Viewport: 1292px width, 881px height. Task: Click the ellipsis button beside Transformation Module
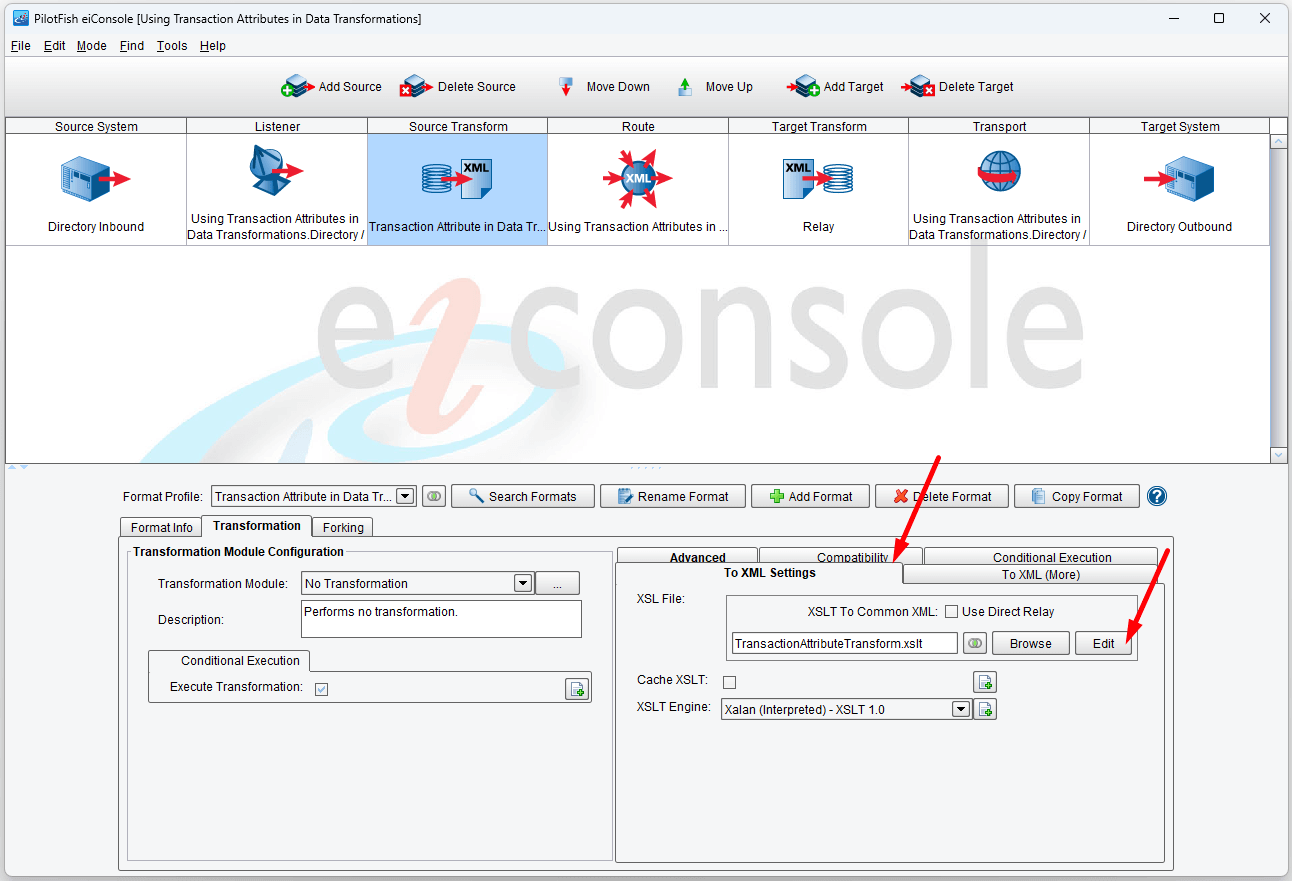(558, 583)
